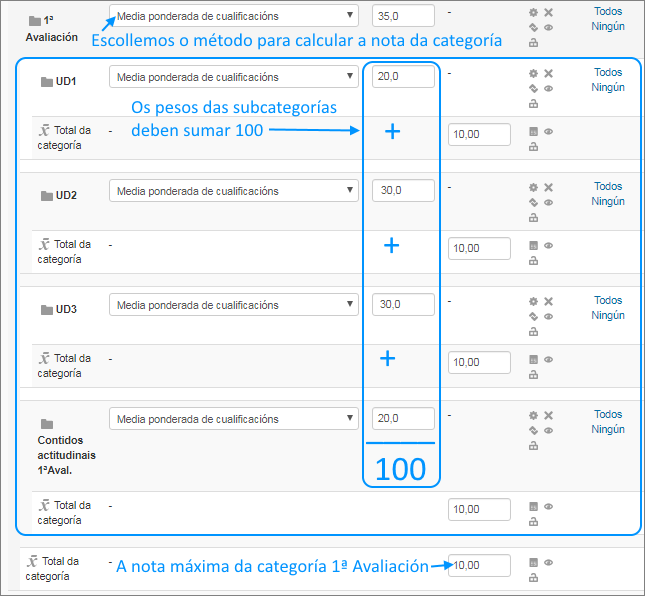Toggle eye visibility for UD1 category
Image resolution: width=645 pixels, height=596 pixels.
548,88
